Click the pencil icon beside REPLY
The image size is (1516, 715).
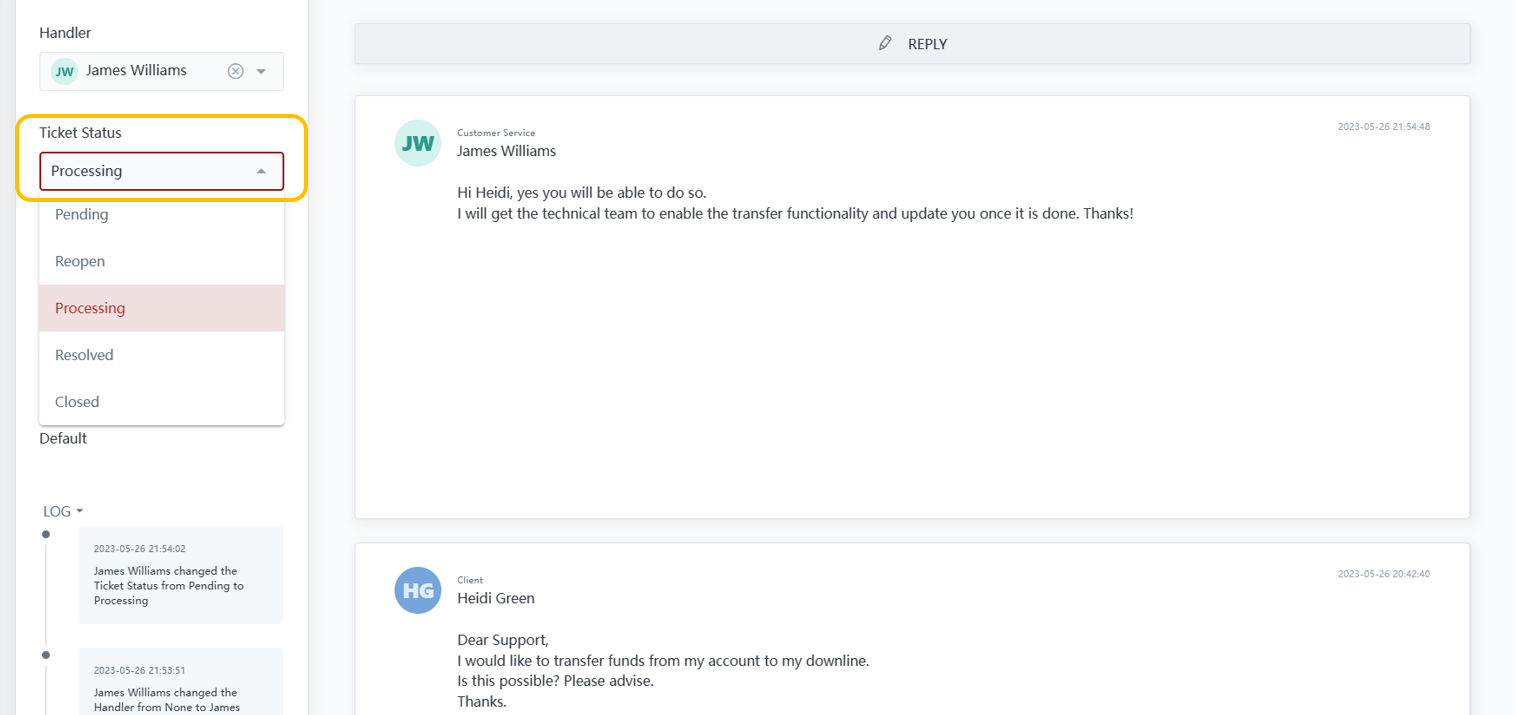tap(884, 44)
